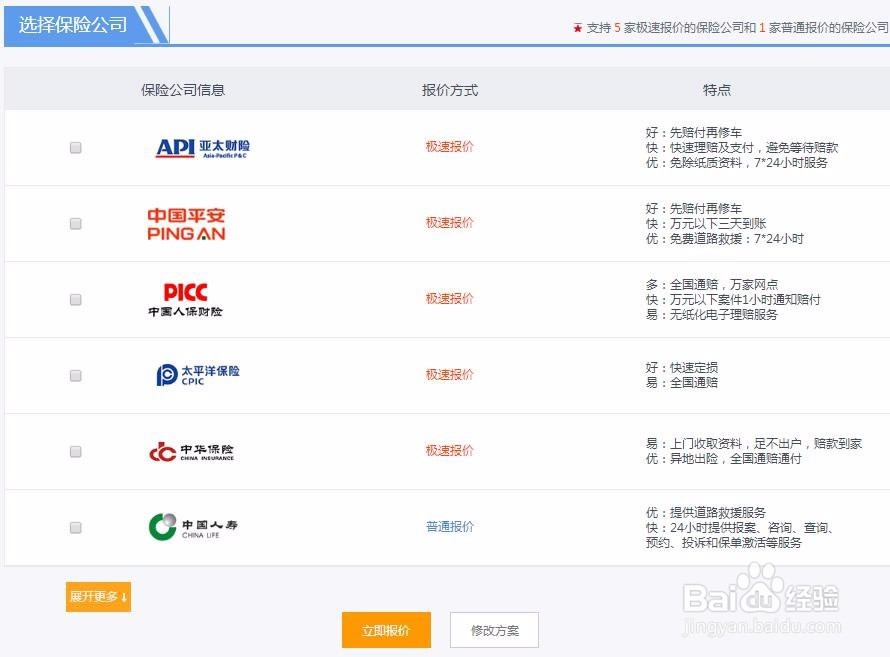Toggle the 中华保险 checkbox
Image resolution: width=890 pixels, height=657 pixels.
(75, 452)
